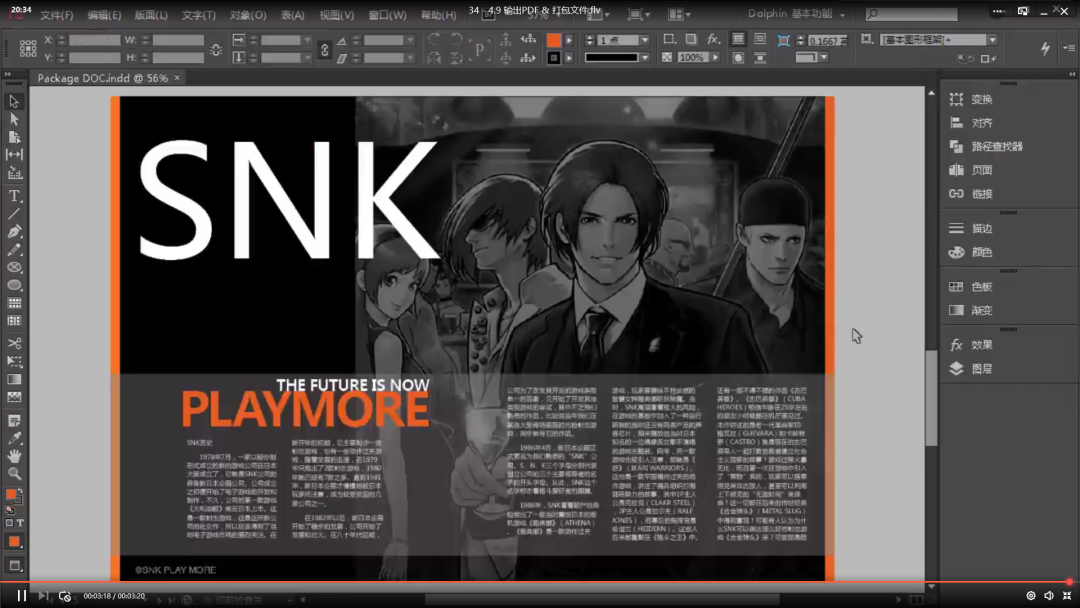Open the 版面(L) menu

click(151, 14)
